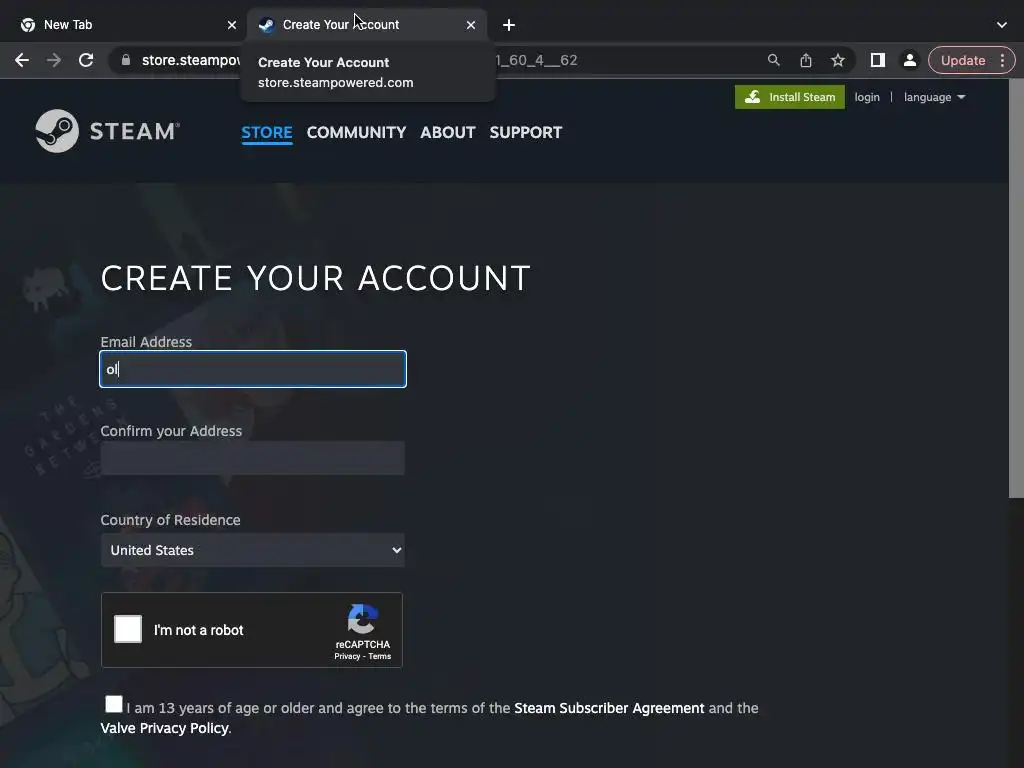This screenshot has height=768, width=1024.
Task: Check the I'm not a robot box
Action: [x=128, y=629]
